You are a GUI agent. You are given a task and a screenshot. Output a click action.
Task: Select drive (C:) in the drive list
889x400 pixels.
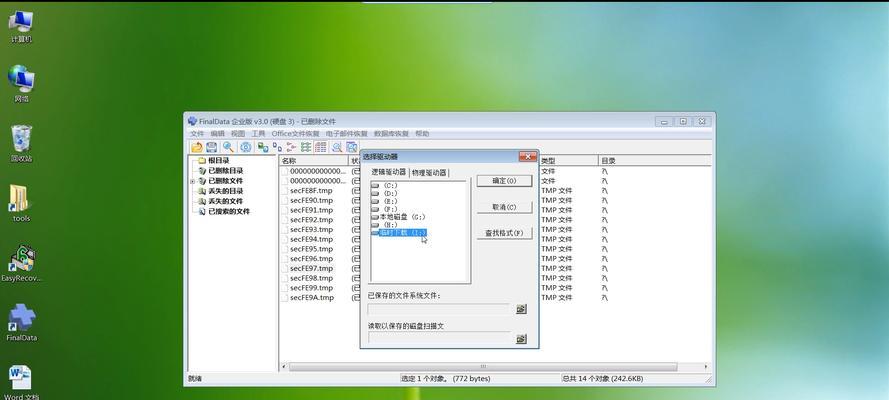[385, 185]
